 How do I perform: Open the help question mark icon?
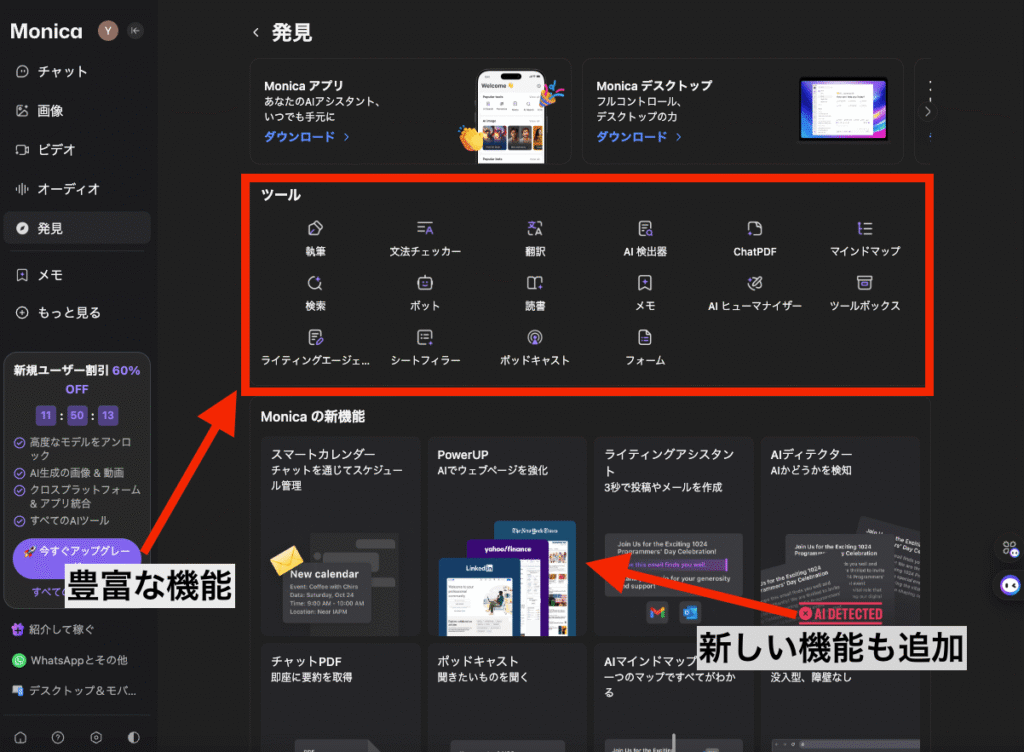point(58,738)
